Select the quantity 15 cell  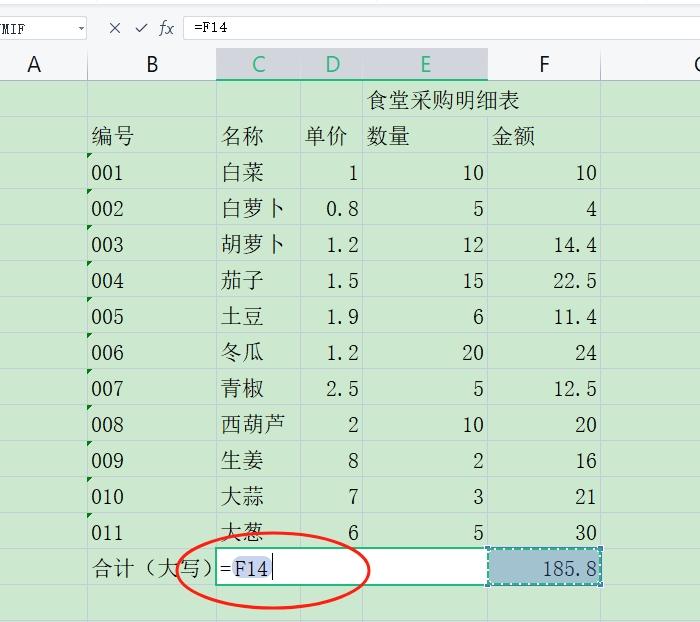[425, 280]
